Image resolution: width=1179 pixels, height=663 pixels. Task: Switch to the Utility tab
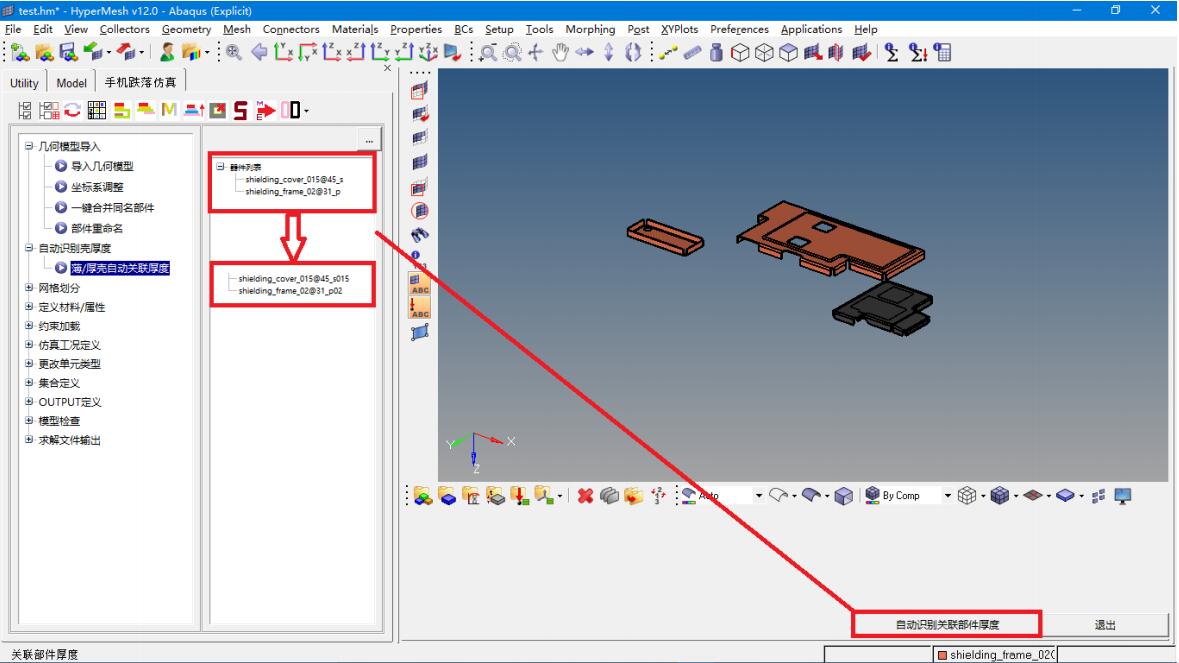24,83
